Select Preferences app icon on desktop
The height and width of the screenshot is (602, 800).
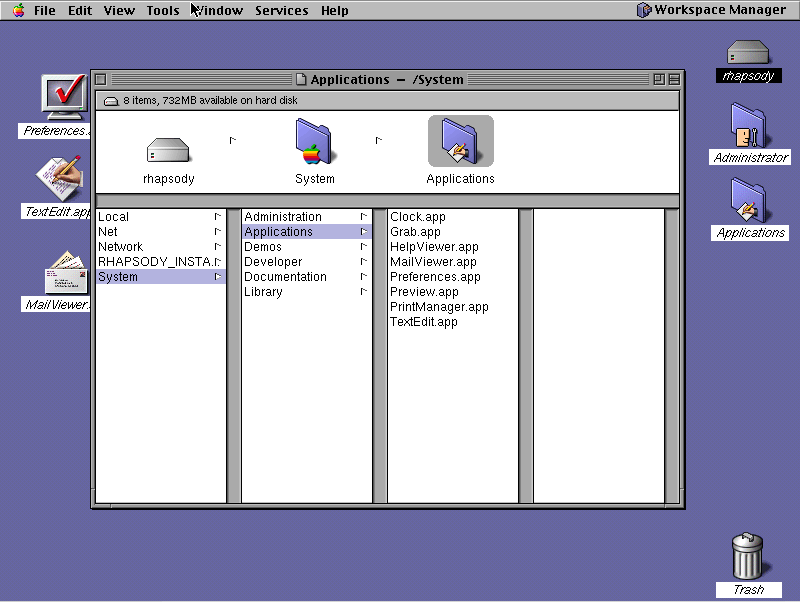(64, 97)
